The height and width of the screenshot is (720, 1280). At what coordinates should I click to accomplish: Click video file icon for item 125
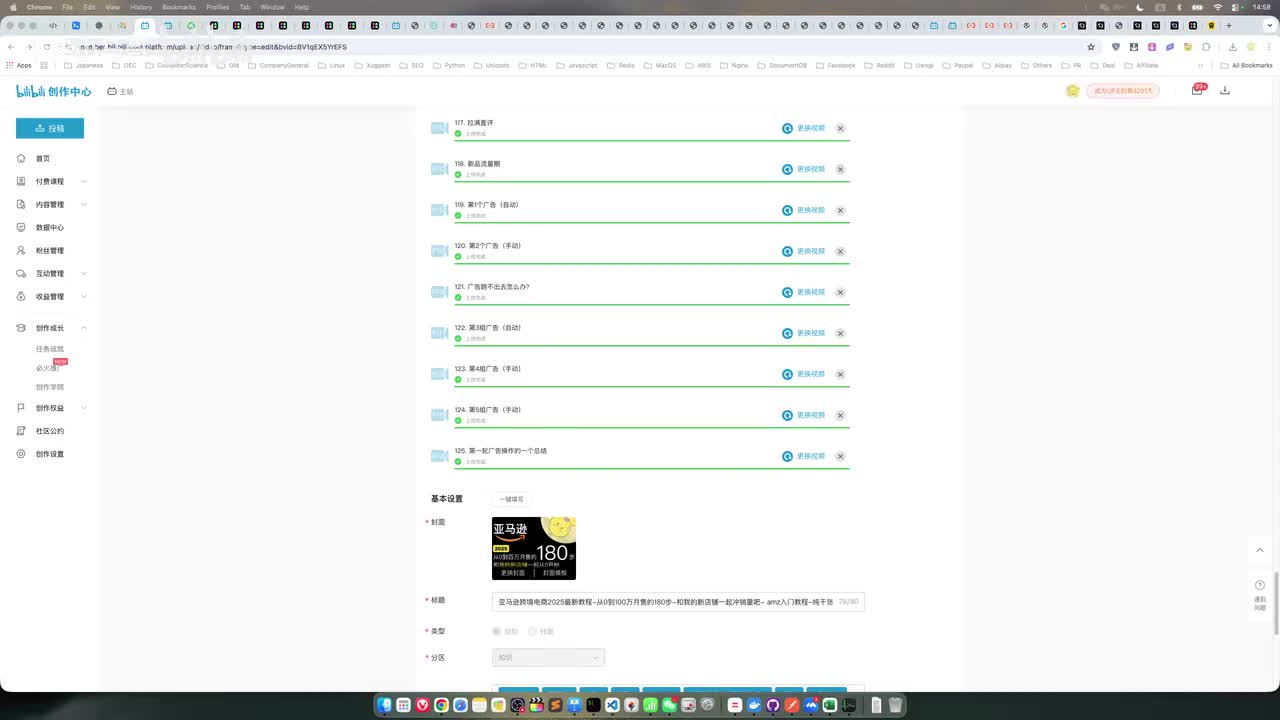coord(440,456)
